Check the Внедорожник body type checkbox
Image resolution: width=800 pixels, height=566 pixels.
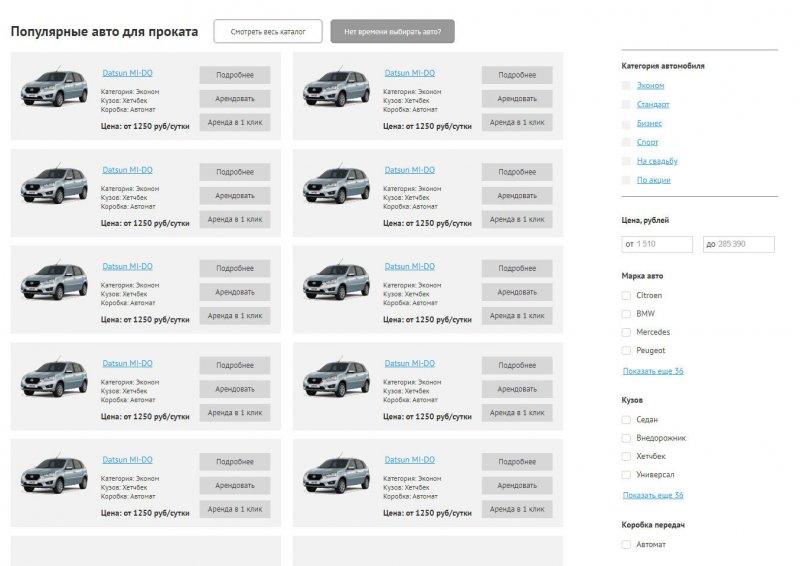click(x=626, y=438)
